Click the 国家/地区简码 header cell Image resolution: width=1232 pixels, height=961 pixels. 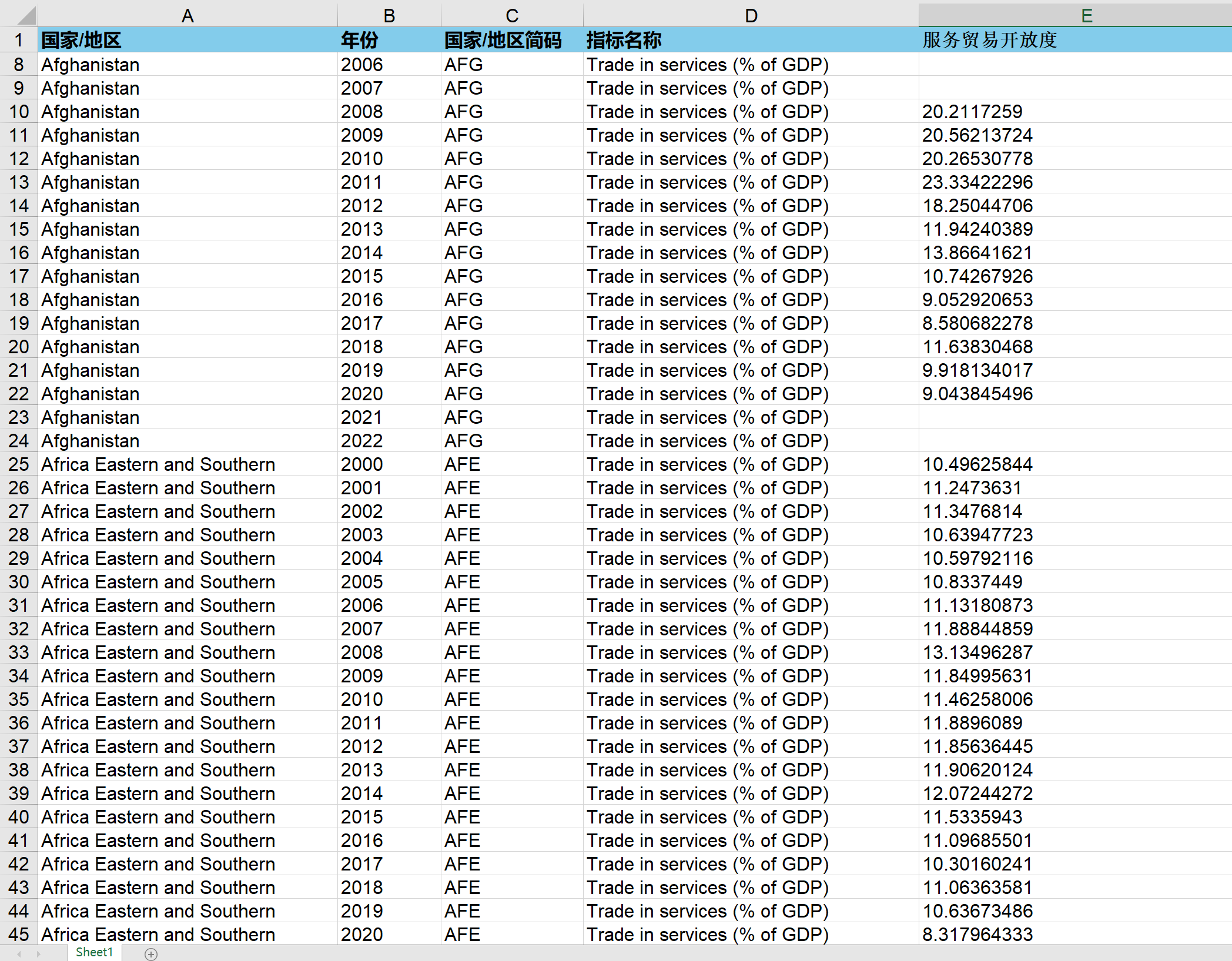coord(503,40)
